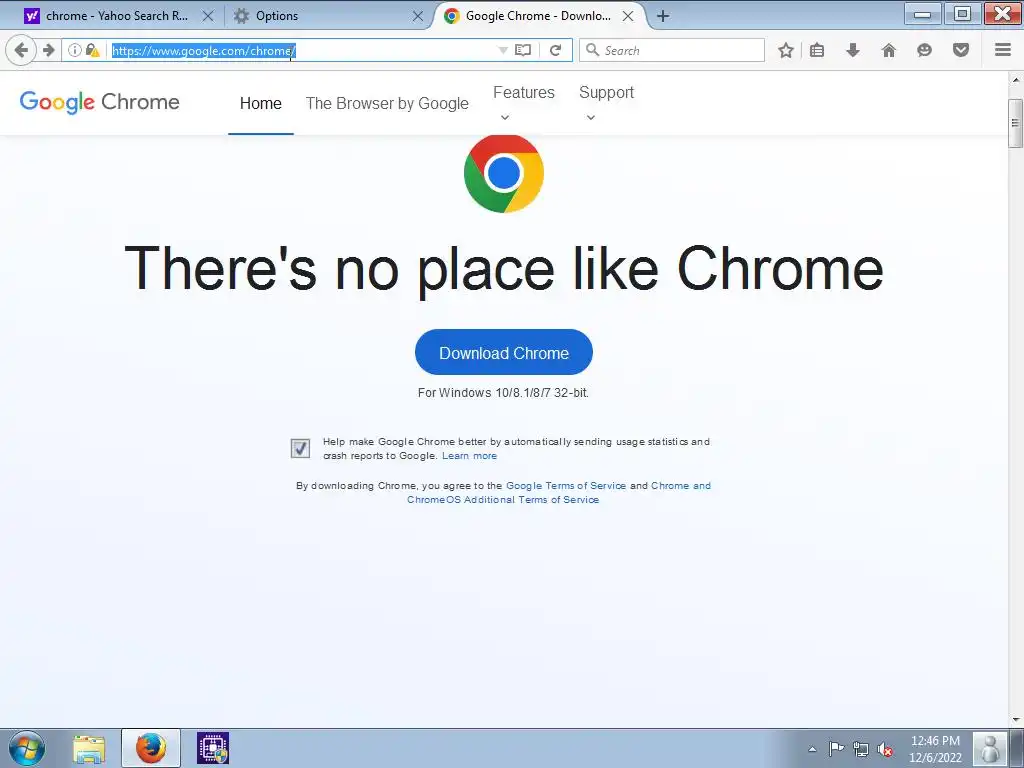Uncheck the usage statistics checkbox
The width and height of the screenshot is (1024, 768).
[x=300, y=449]
